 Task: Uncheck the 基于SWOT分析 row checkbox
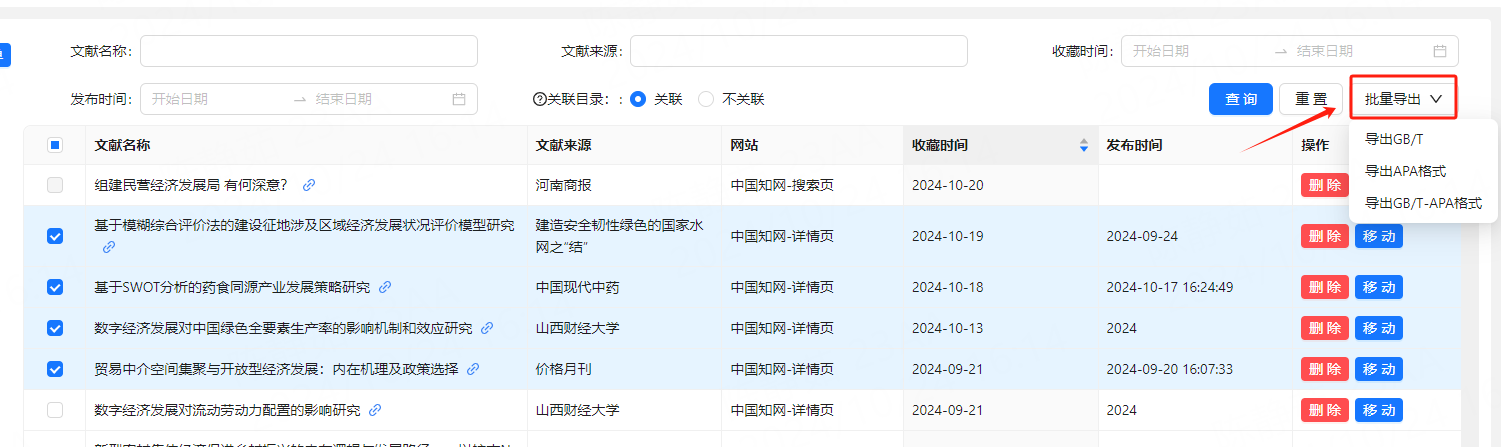[55, 287]
